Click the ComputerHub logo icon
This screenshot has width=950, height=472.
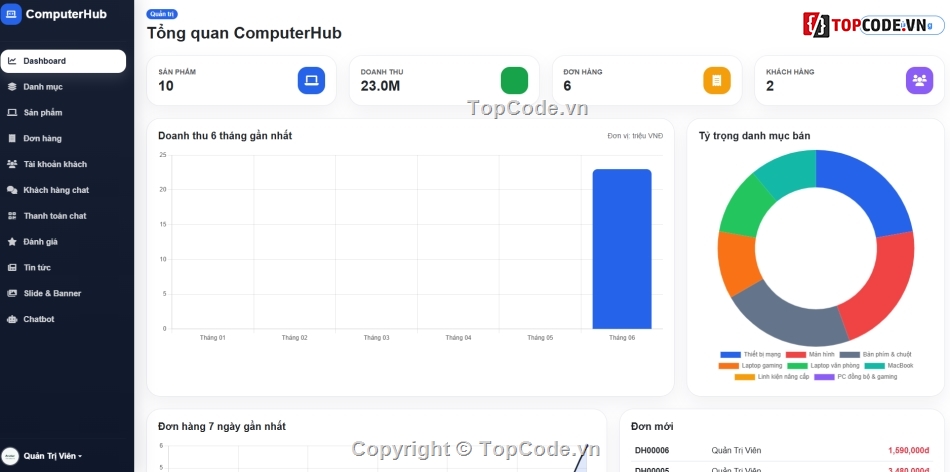11,14
